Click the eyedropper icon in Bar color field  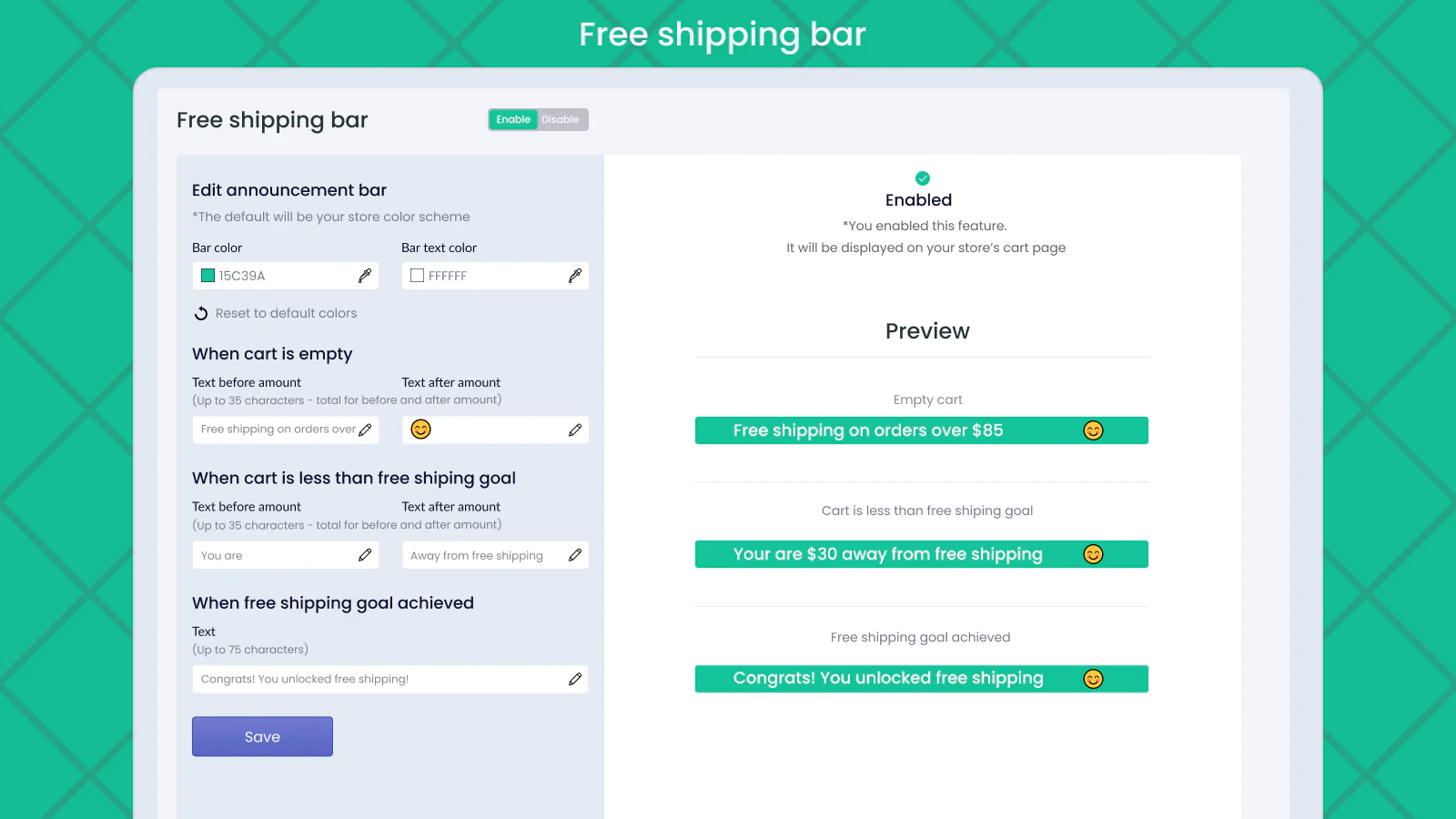[x=365, y=276]
